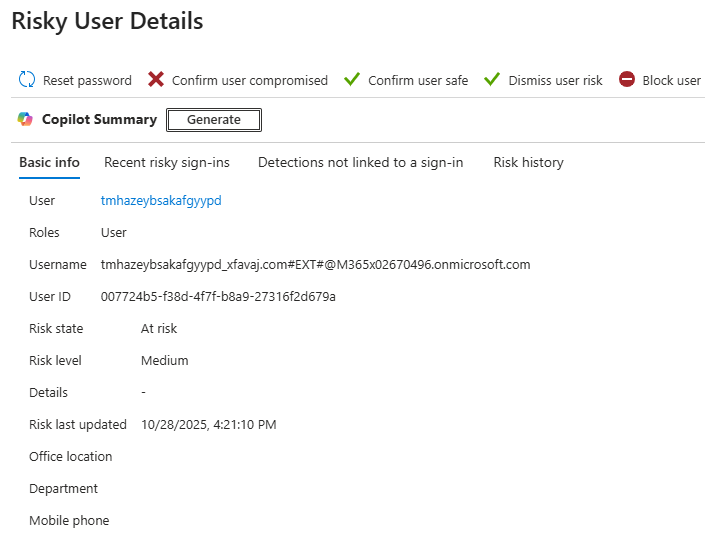
Task: Open Detections not linked to a sign-in tab
Action: (x=360, y=162)
